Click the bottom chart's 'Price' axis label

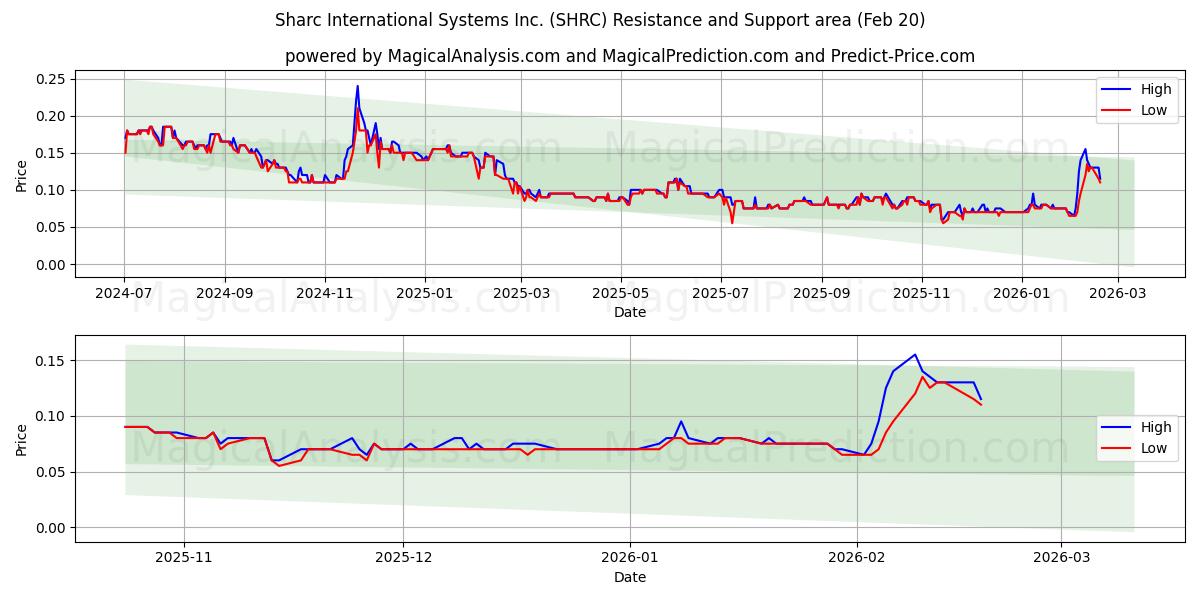[22, 439]
